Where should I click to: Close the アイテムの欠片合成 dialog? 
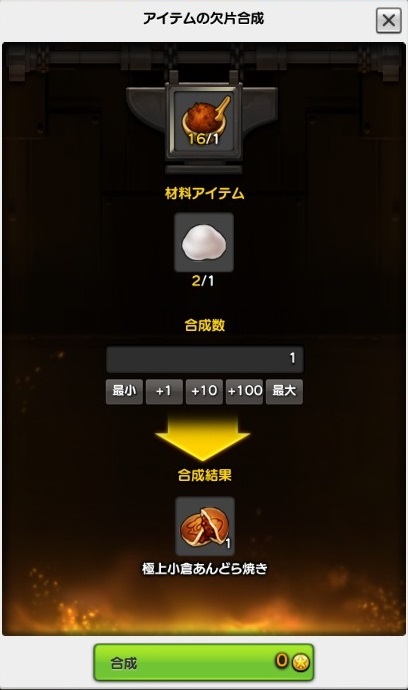388,20
